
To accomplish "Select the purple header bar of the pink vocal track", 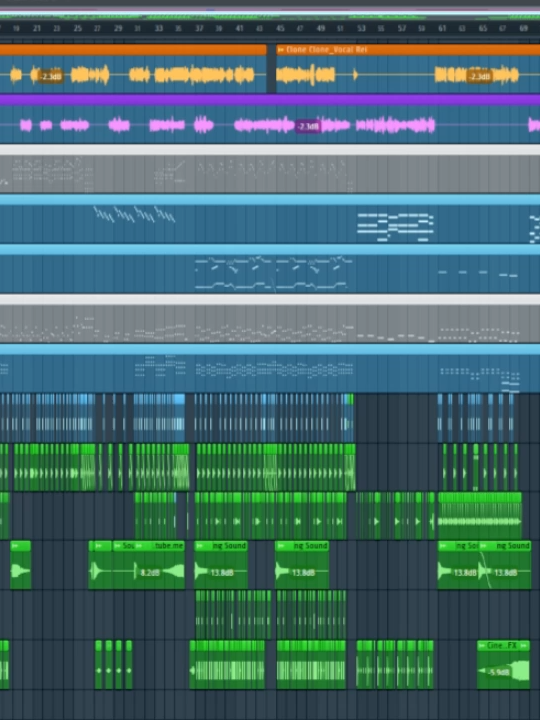I will 270,100.
